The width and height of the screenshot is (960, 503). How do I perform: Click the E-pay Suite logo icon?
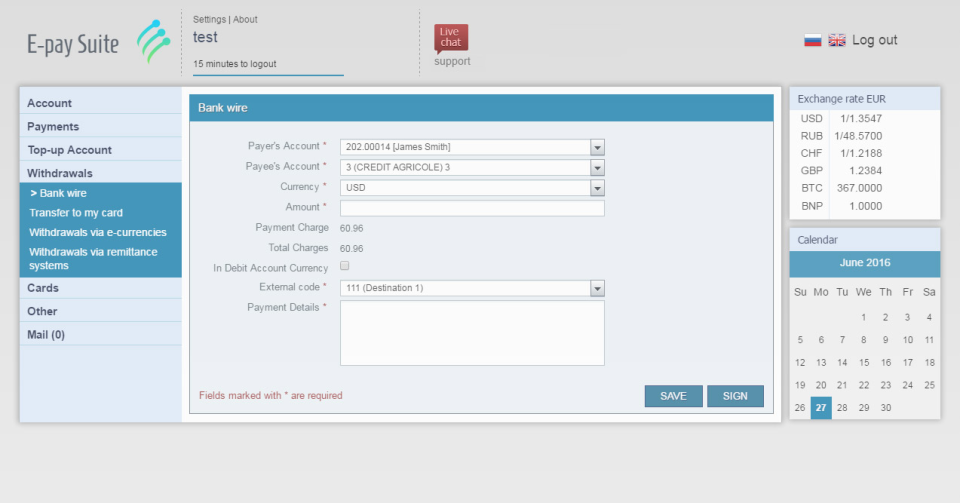[153, 41]
